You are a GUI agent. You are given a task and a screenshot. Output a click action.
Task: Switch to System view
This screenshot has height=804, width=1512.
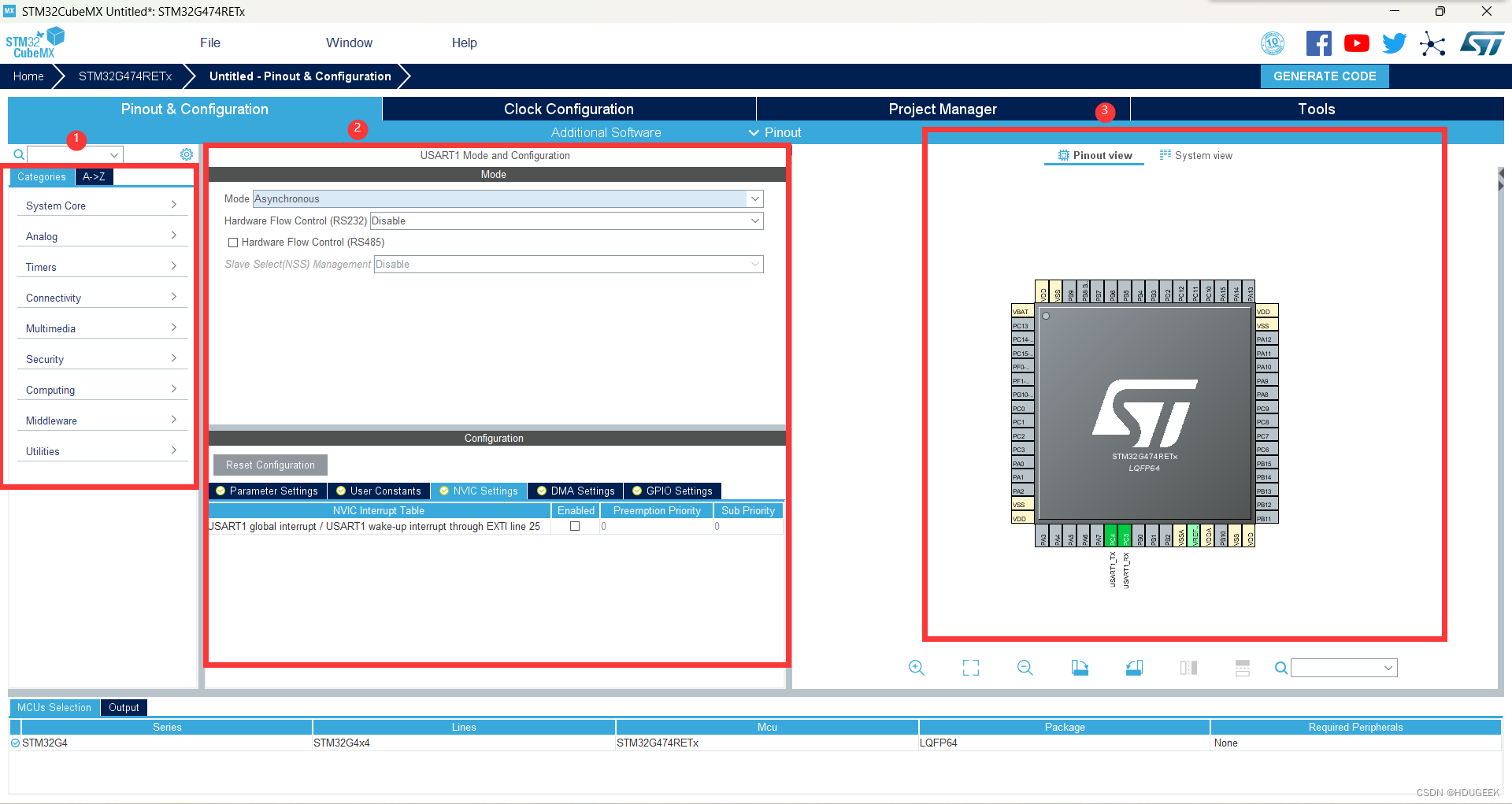[1195, 155]
